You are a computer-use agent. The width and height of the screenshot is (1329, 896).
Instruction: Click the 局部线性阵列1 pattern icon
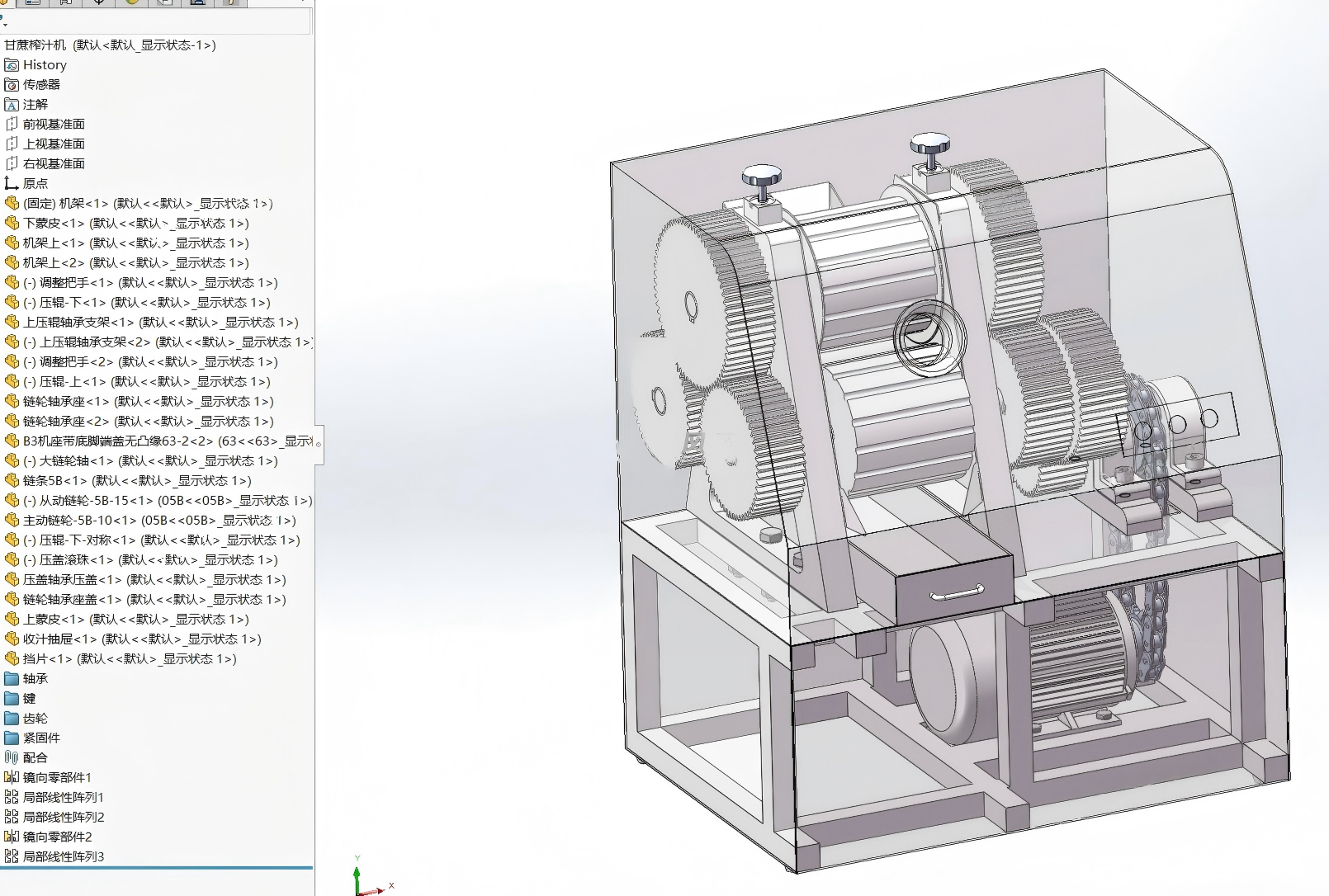point(12,797)
